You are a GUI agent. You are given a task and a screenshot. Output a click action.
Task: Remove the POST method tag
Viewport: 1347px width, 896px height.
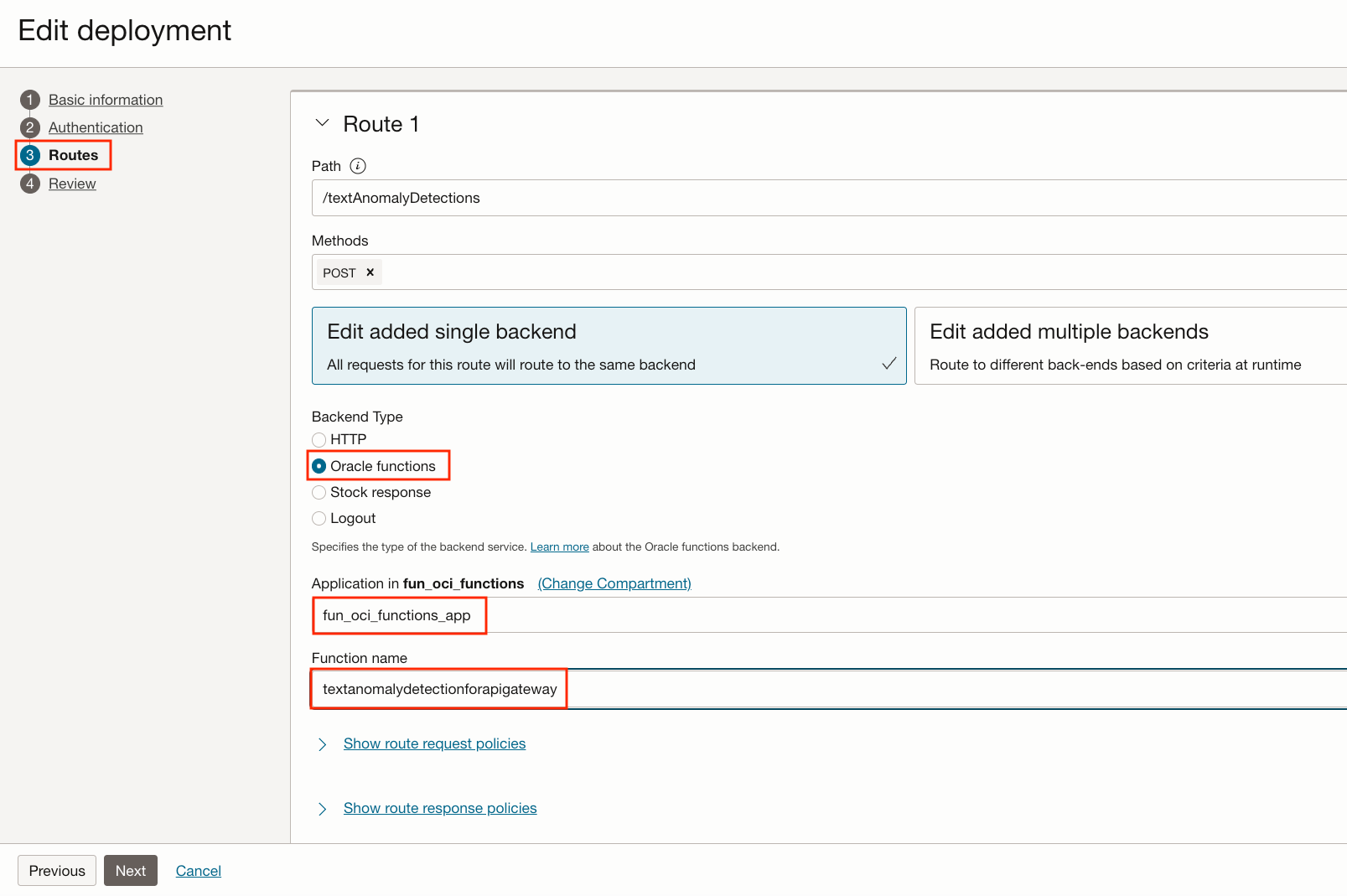pyautogui.click(x=370, y=272)
